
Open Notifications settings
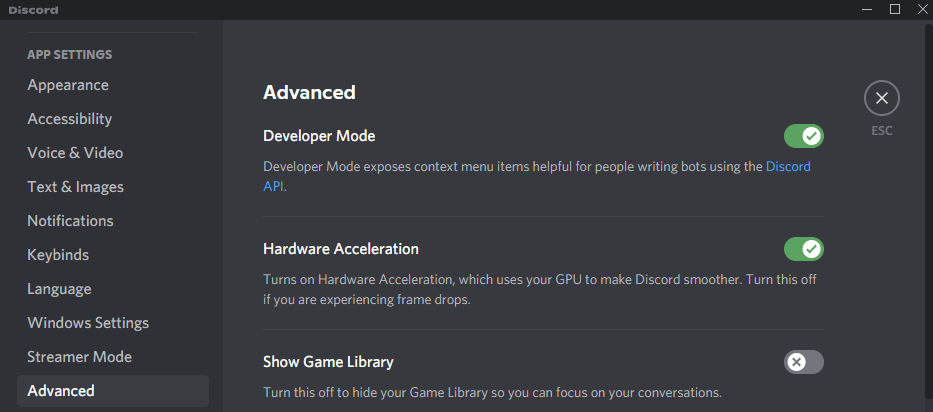[x=70, y=221]
